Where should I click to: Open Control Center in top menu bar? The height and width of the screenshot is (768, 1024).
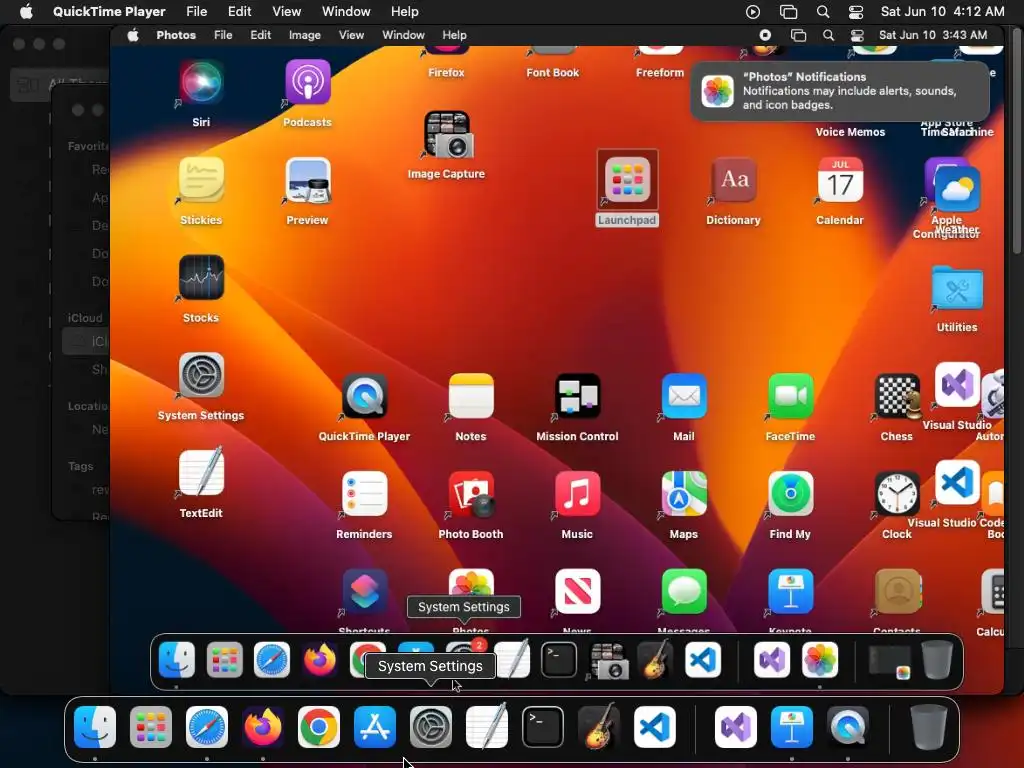pyautogui.click(x=856, y=12)
